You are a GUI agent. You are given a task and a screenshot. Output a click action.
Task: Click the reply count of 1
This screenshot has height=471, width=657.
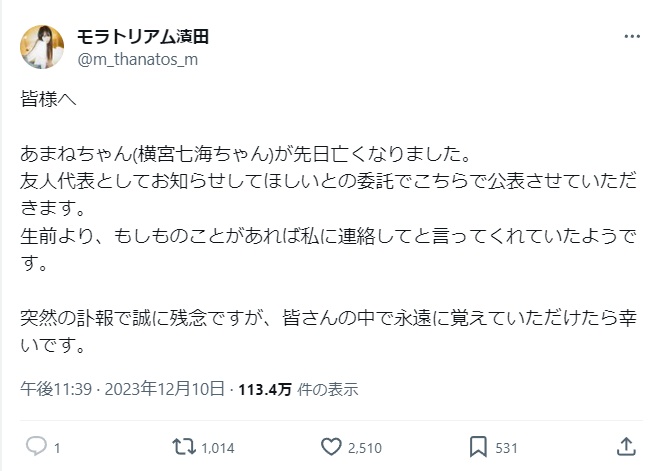point(57,447)
